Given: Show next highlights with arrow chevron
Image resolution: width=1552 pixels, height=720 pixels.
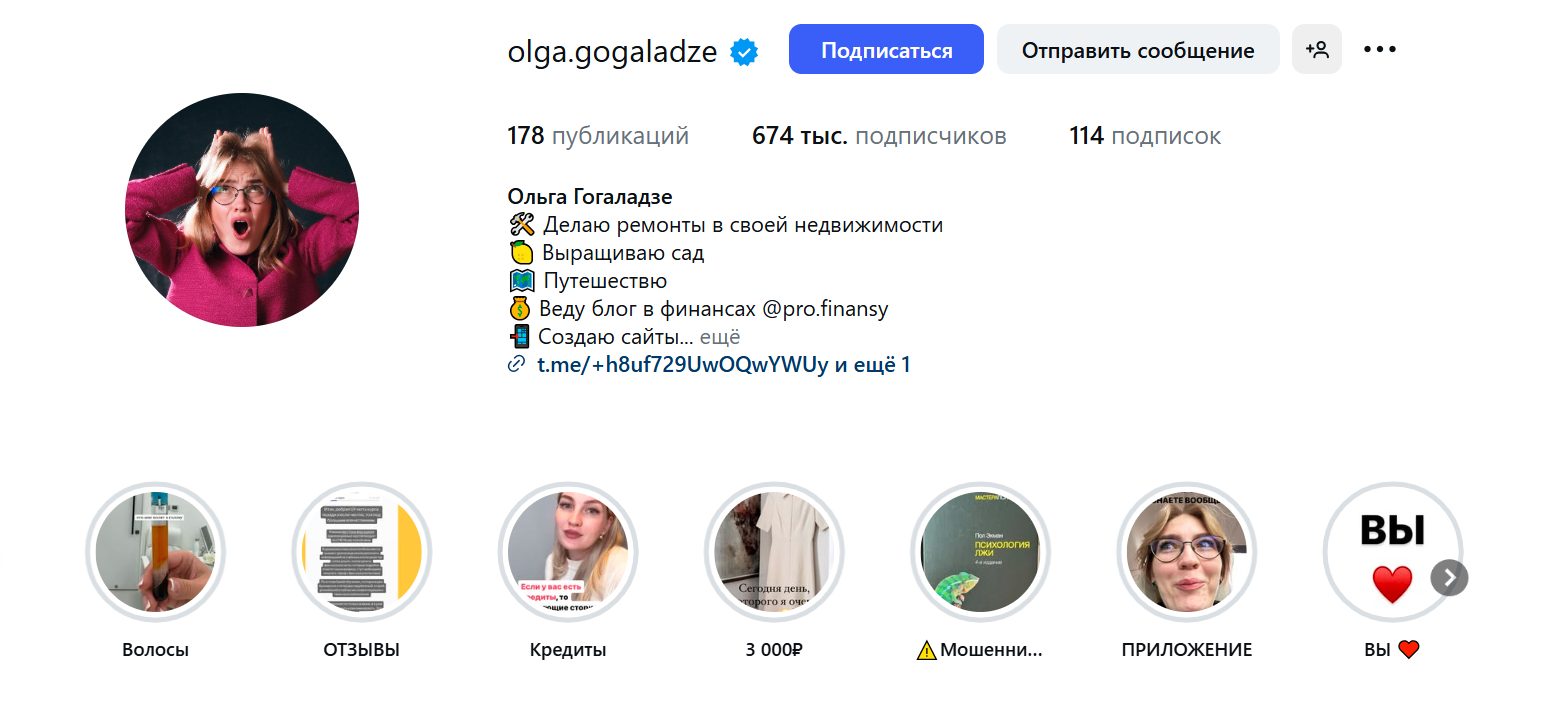Looking at the screenshot, I should (1450, 577).
